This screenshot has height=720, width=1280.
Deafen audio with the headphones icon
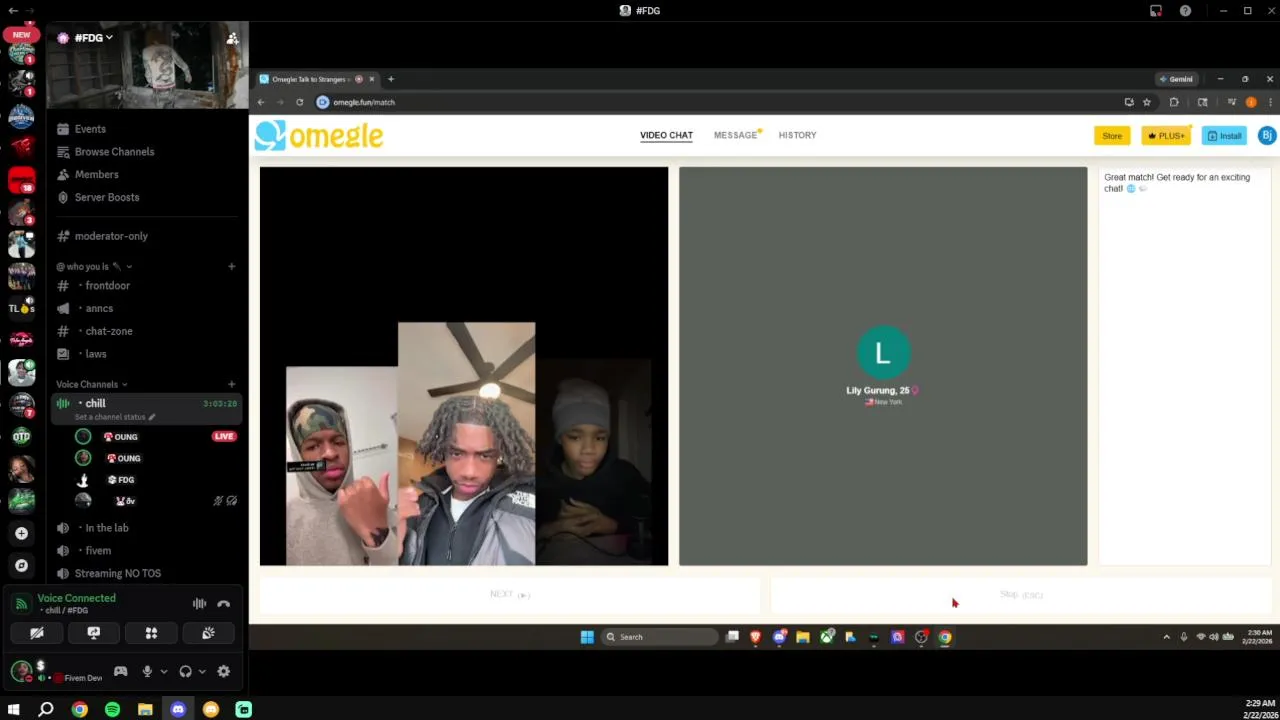pos(185,671)
